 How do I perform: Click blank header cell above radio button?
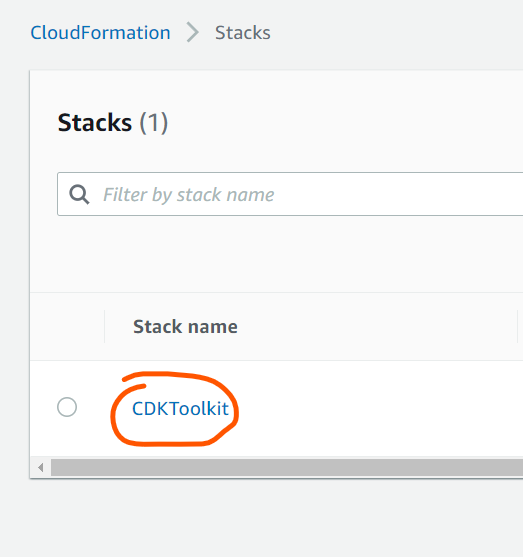point(67,326)
